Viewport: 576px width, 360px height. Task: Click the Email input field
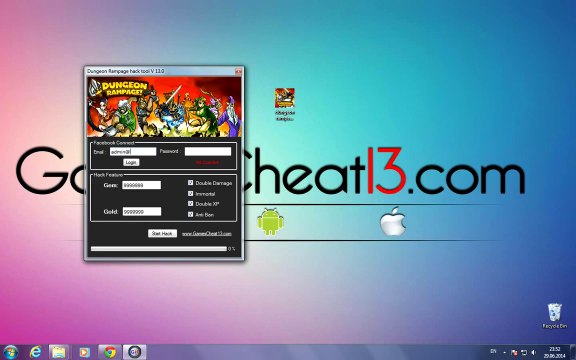(133, 151)
